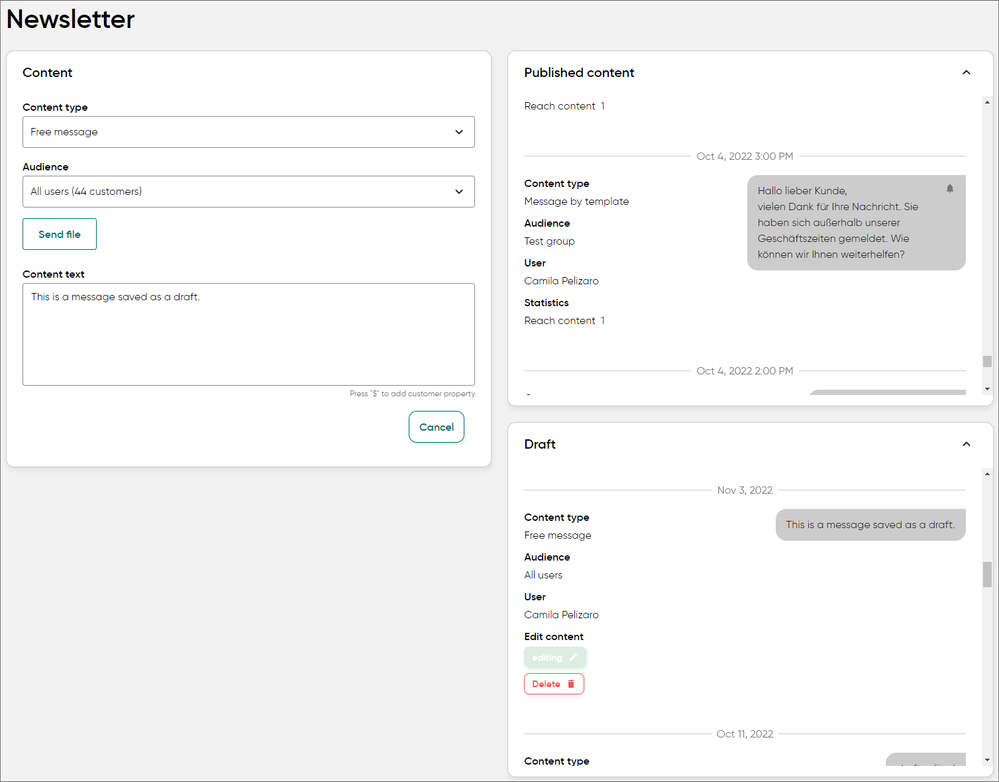
Task: Click the bell icon in published message bubble
Action: (949, 189)
